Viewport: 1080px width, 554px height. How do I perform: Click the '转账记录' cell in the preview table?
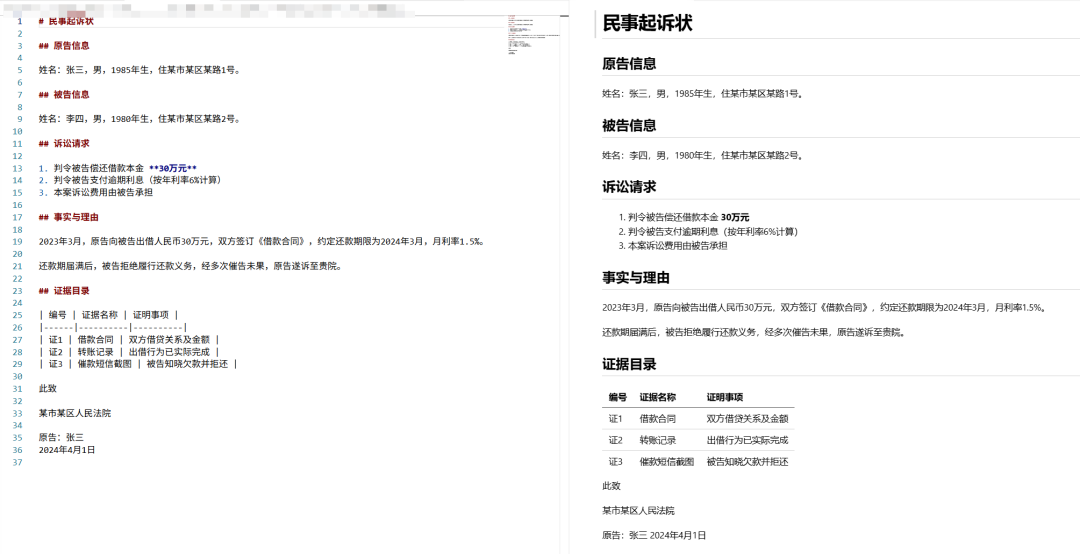coord(658,440)
